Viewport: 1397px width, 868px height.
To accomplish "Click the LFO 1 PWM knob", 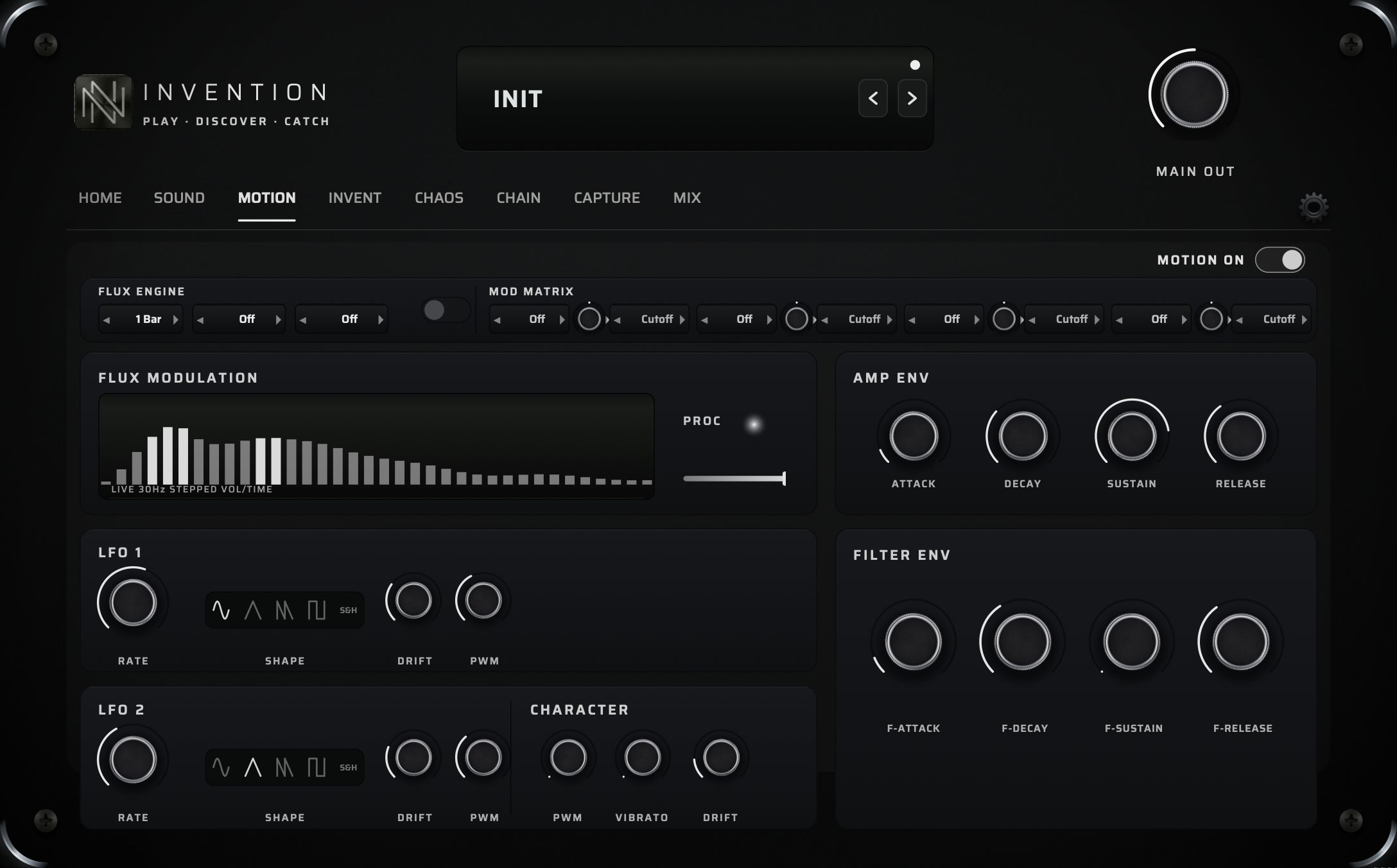I will [x=483, y=601].
